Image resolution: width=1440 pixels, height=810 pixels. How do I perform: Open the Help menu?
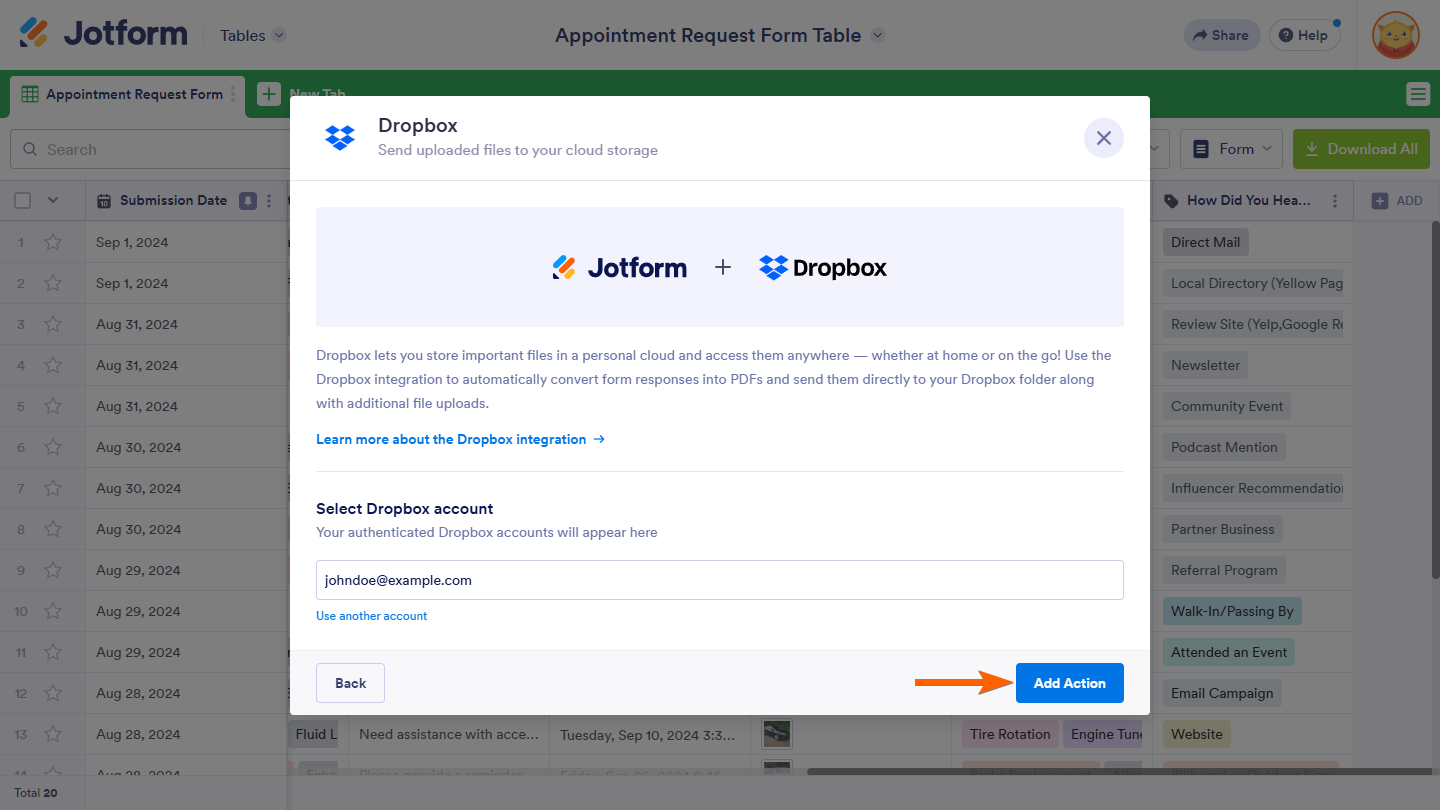[x=1304, y=35]
